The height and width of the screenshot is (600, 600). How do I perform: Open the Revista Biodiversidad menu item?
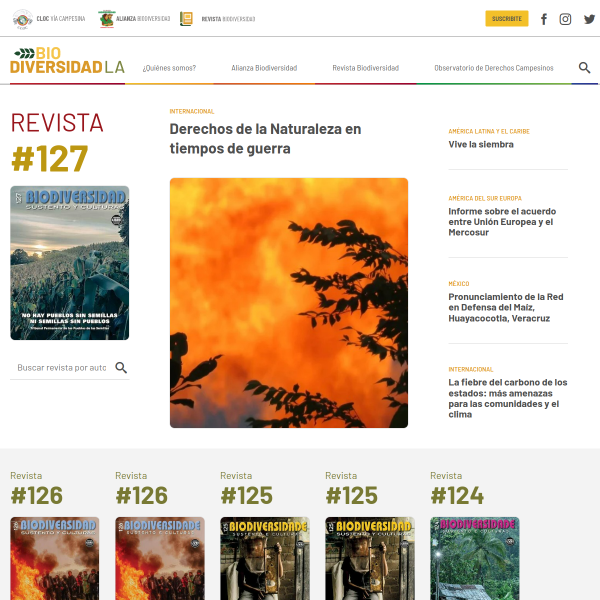point(365,68)
